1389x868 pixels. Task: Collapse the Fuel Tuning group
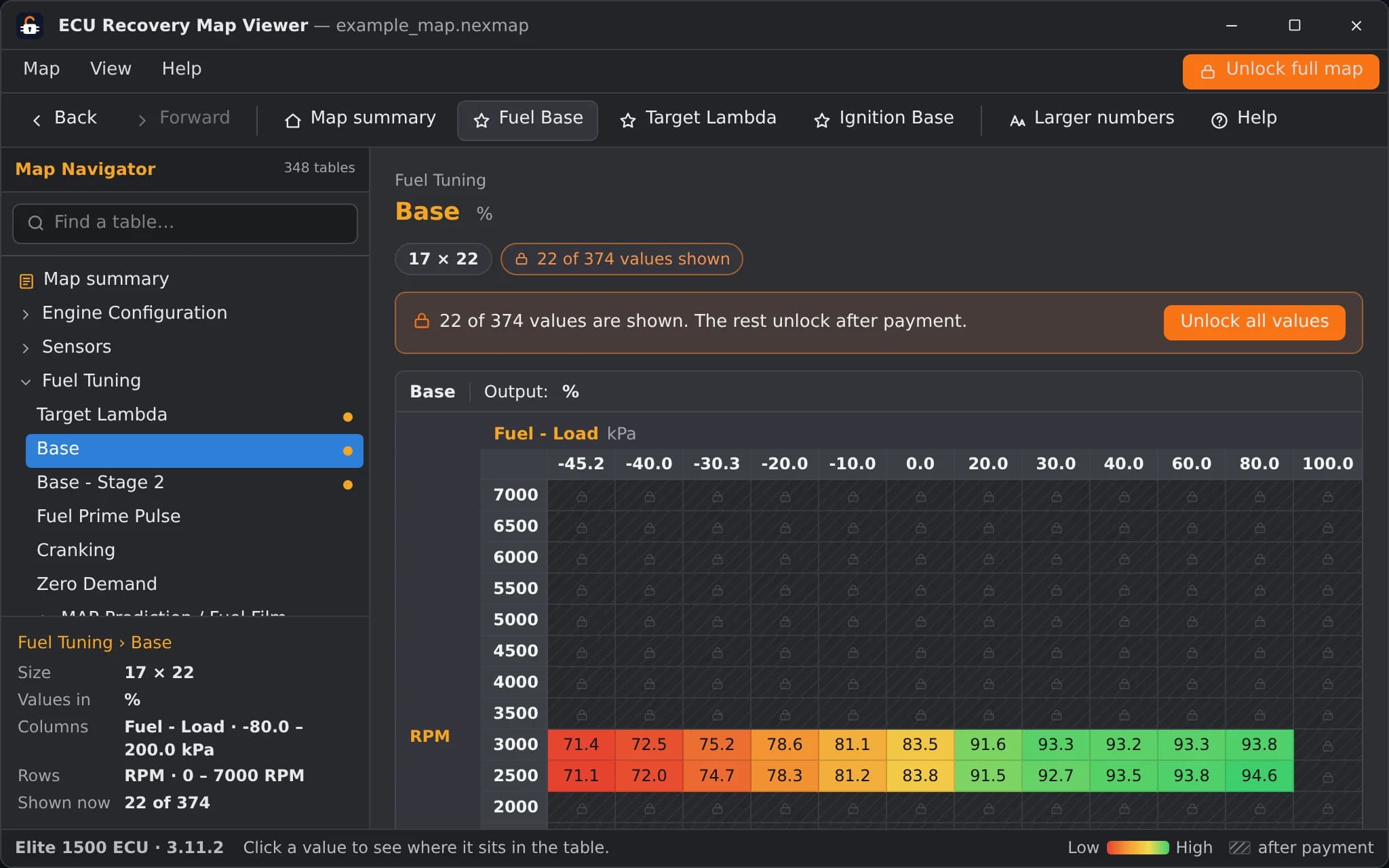point(26,382)
